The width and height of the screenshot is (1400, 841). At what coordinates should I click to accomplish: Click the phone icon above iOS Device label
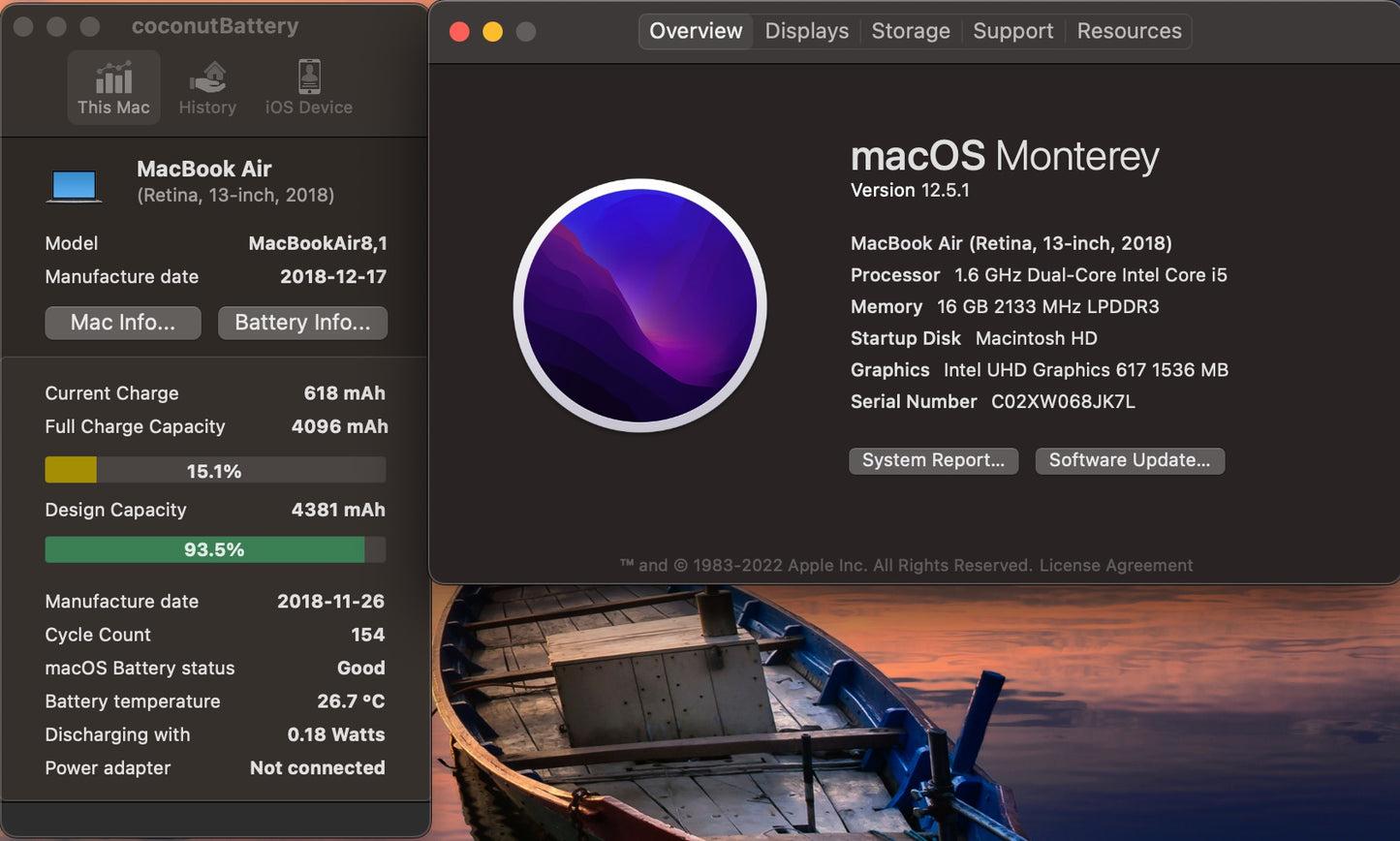(x=307, y=76)
